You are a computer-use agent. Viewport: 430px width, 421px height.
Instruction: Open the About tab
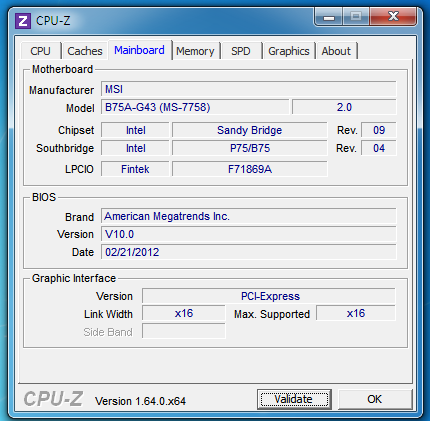336,51
